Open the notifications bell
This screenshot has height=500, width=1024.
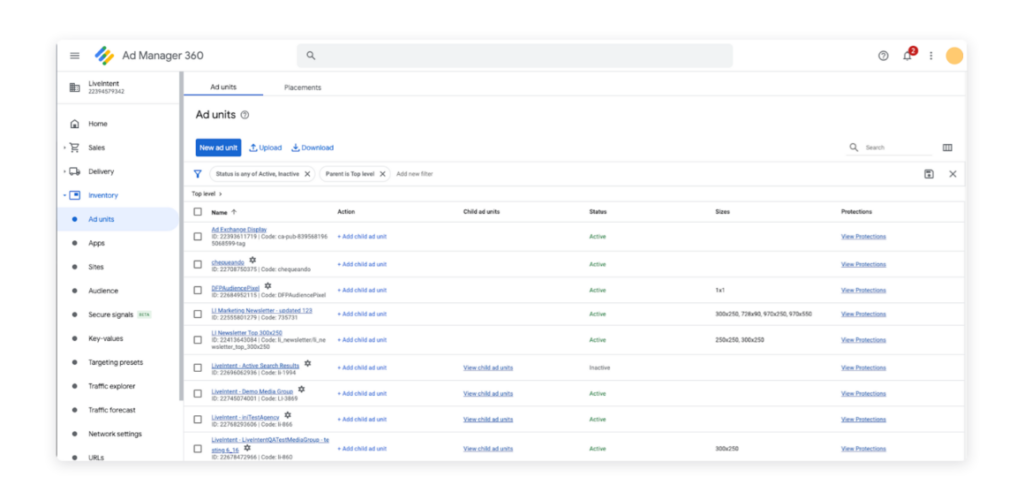907,56
